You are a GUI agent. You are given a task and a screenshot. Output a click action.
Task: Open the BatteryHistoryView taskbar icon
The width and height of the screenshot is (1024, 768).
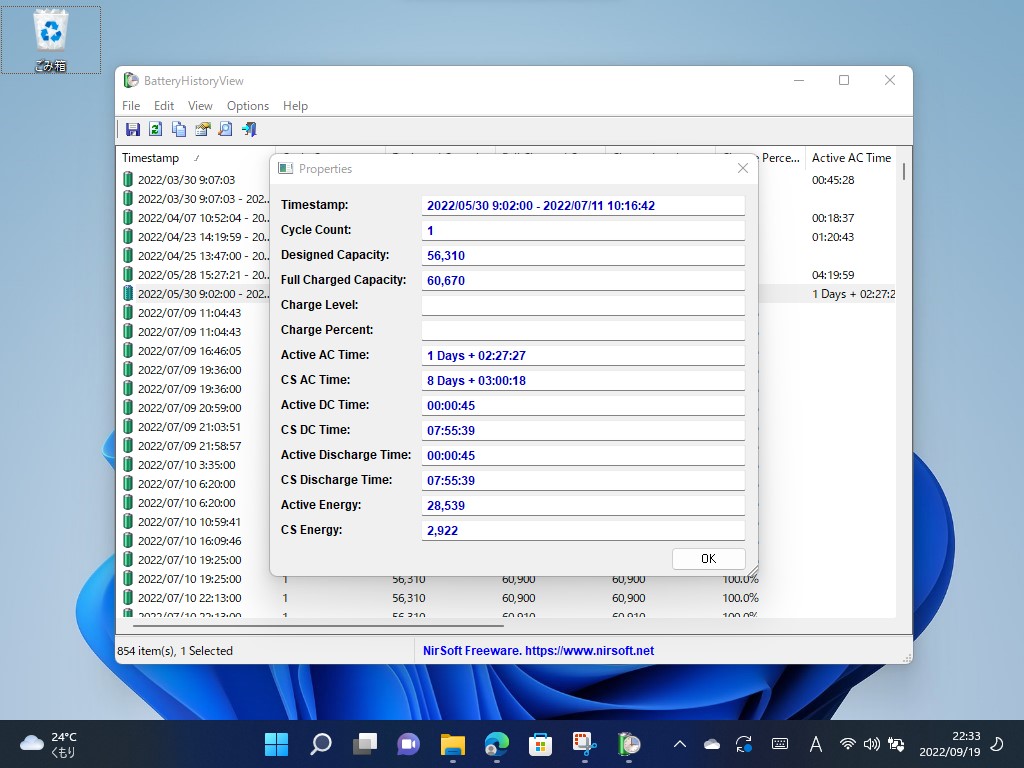pyautogui.click(x=629, y=744)
